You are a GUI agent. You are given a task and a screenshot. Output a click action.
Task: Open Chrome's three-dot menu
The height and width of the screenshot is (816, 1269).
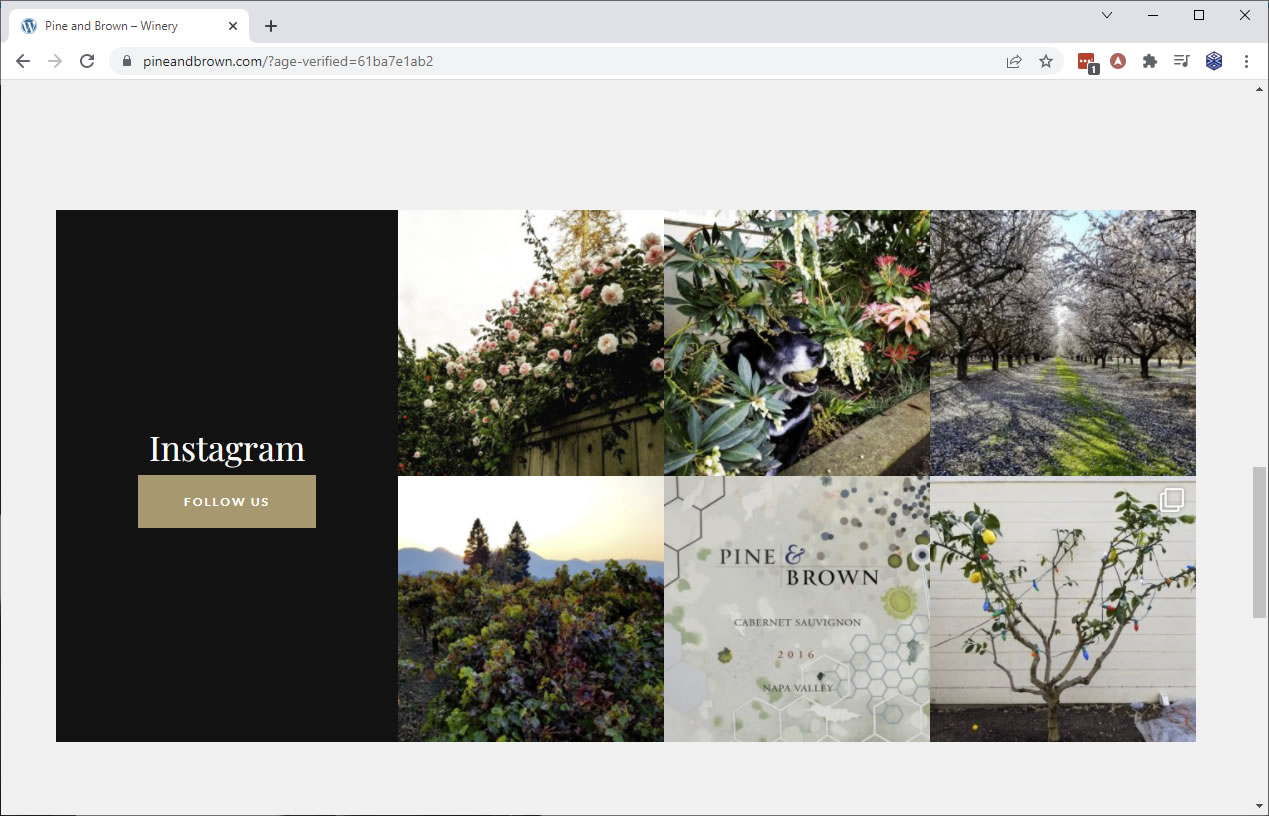pos(1246,61)
